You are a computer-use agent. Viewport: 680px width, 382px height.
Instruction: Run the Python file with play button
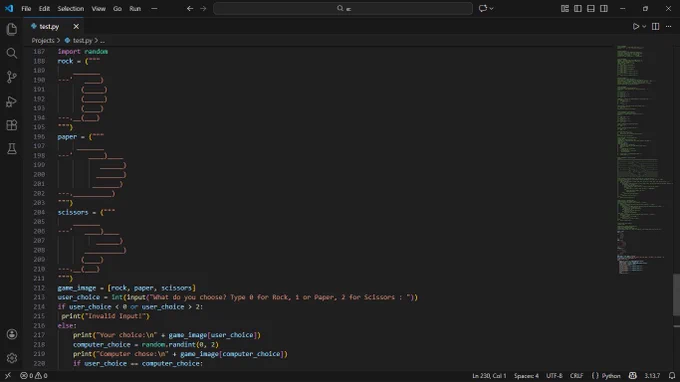[636, 26]
